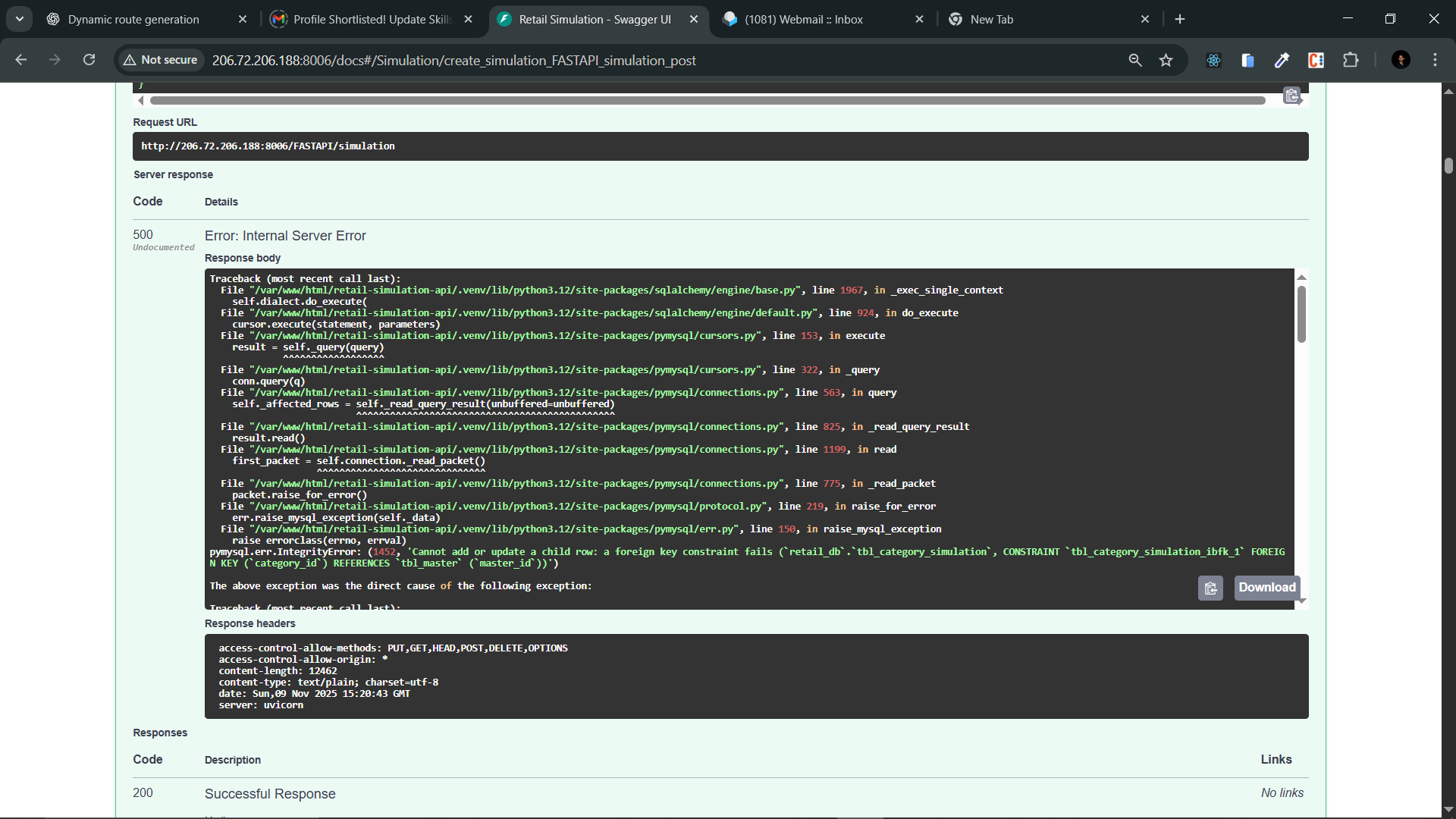Open the Extensions puzzle icon
The width and height of the screenshot is (1456, 819).
(1351, 60)
